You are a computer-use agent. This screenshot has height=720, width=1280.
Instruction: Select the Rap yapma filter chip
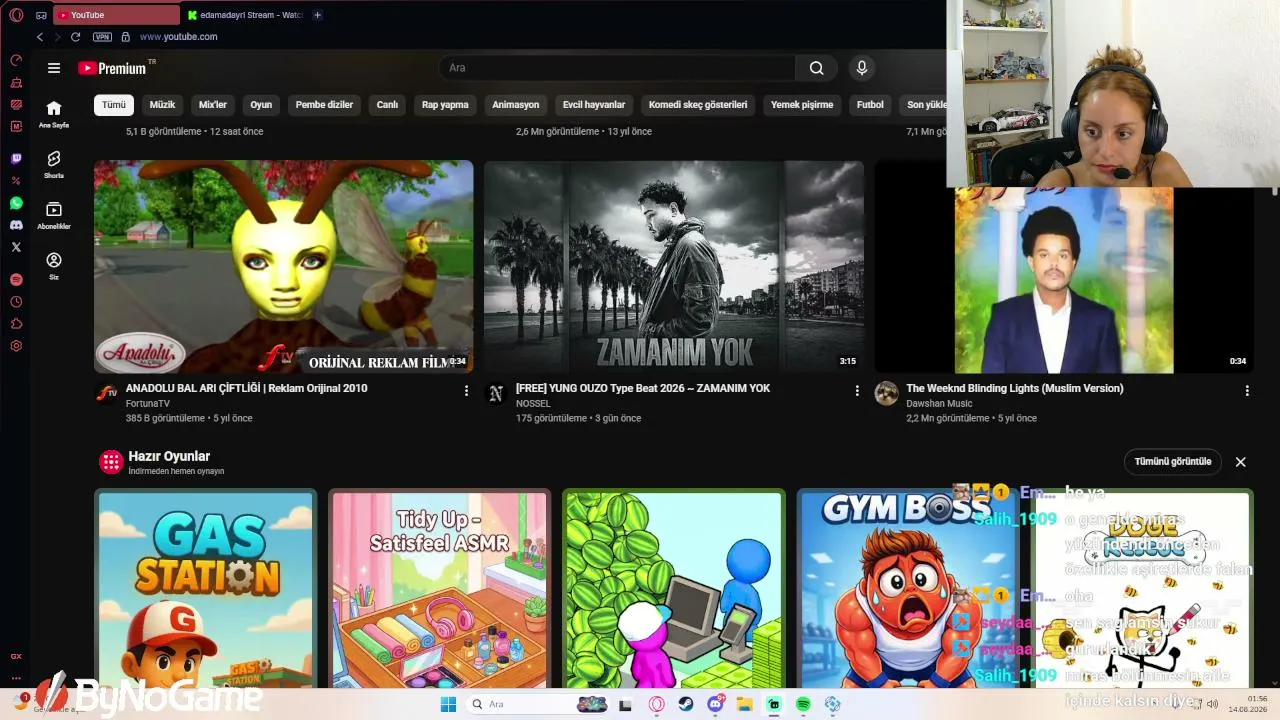[x=445, y=105]
